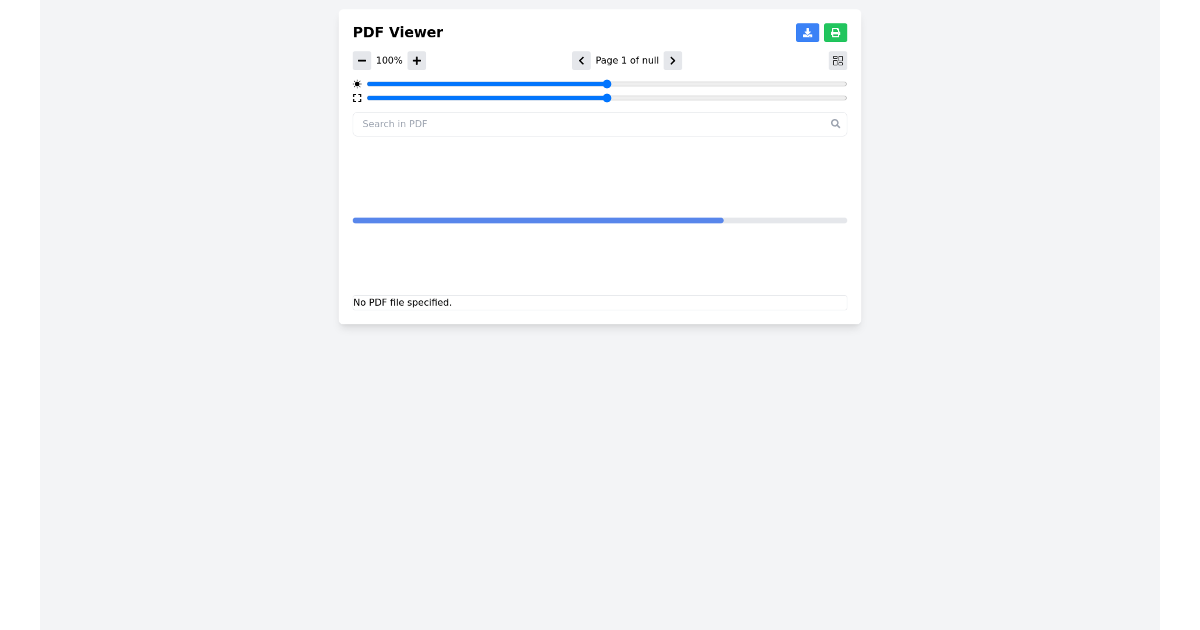The width and height of the screenshot is (1200, 630).
Task: Go to the previous page chevron
Action: click(x=581, y=60)
